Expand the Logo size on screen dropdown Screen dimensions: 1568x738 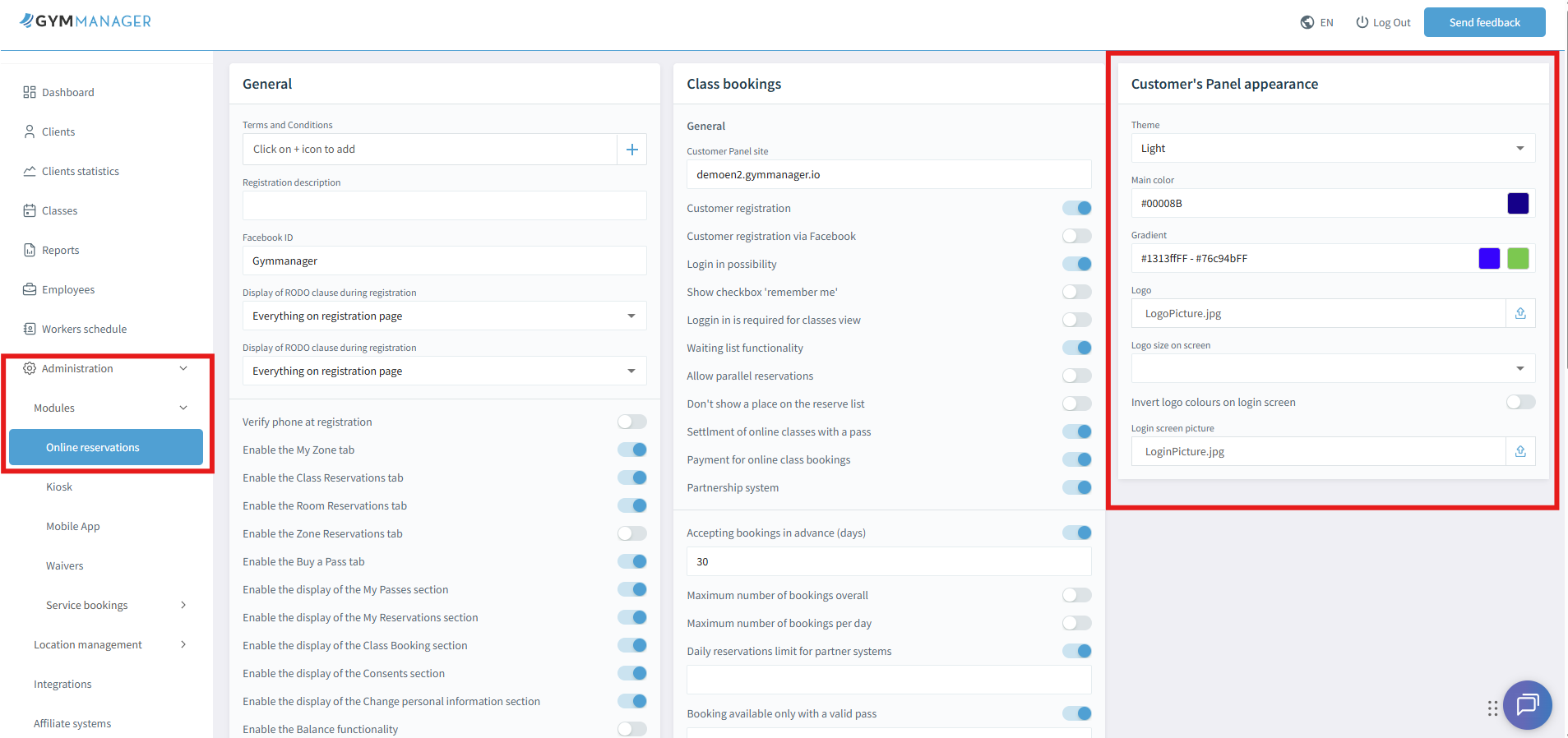coord(1332,368)
